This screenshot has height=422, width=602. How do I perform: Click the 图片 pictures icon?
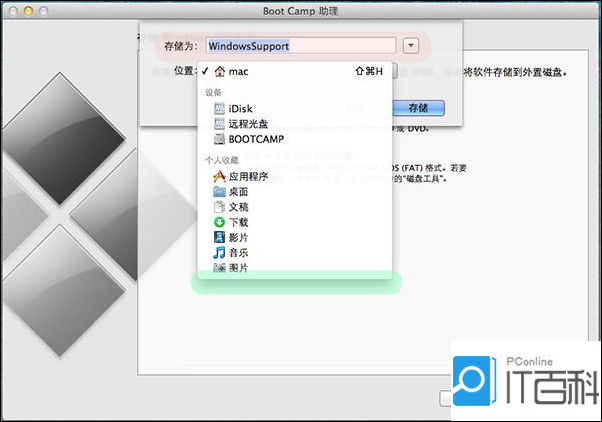pyautogui.click(x=219, y=267)
